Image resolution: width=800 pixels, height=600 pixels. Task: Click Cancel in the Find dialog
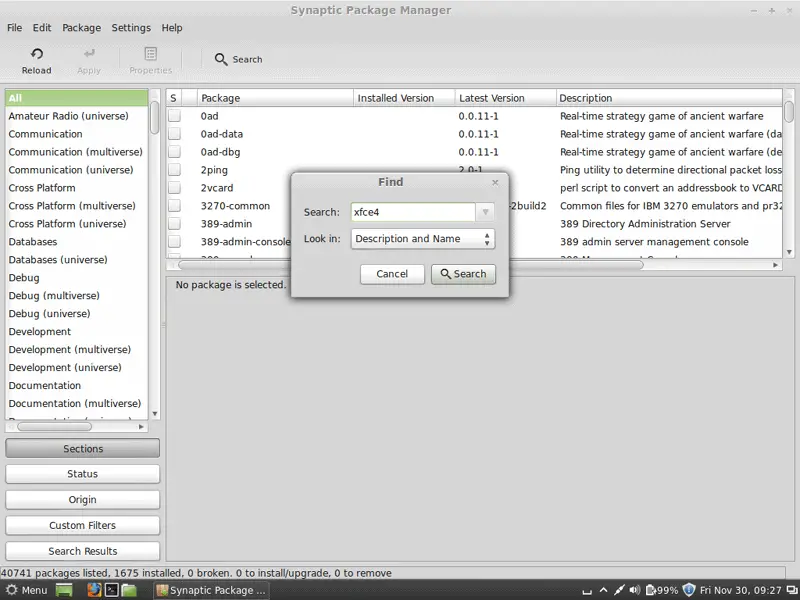click(392, 274)
